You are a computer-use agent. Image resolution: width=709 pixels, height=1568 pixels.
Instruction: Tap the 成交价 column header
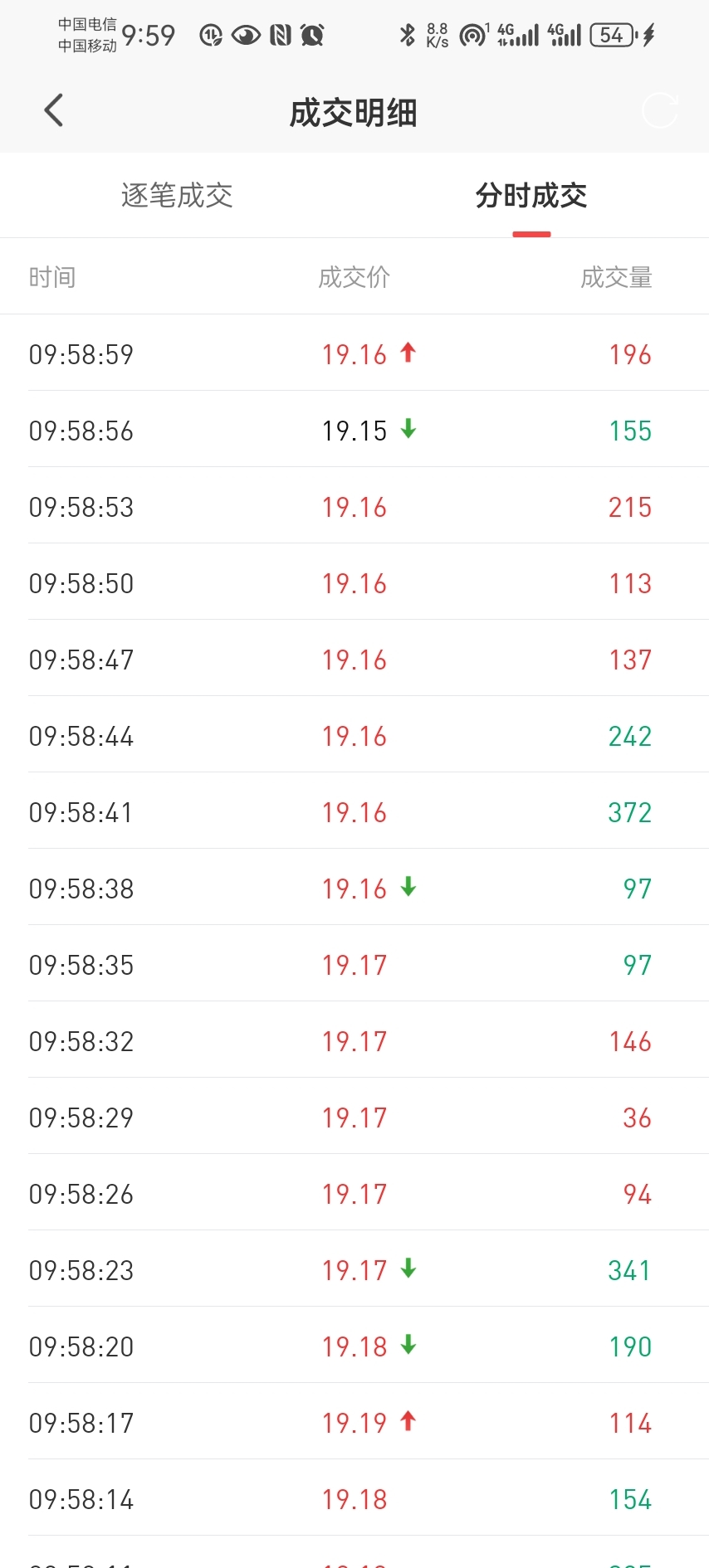pyautogui.click(x=354, y=277)
